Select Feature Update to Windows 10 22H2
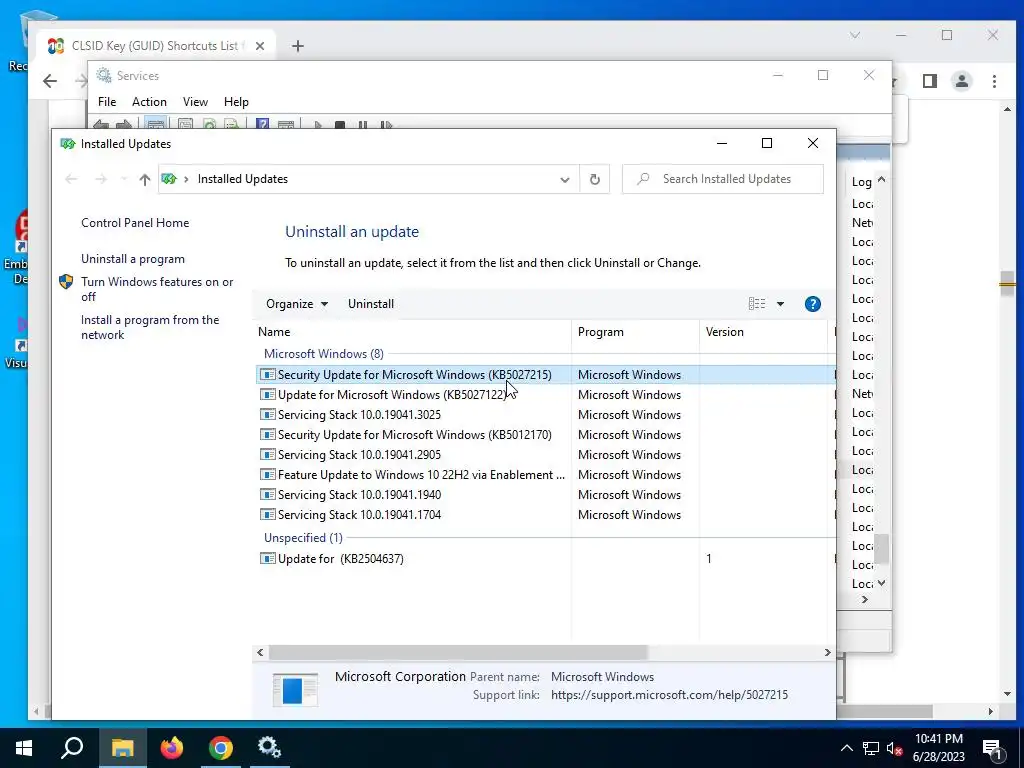Viewport: 1024px width, 768px height. 545,475
